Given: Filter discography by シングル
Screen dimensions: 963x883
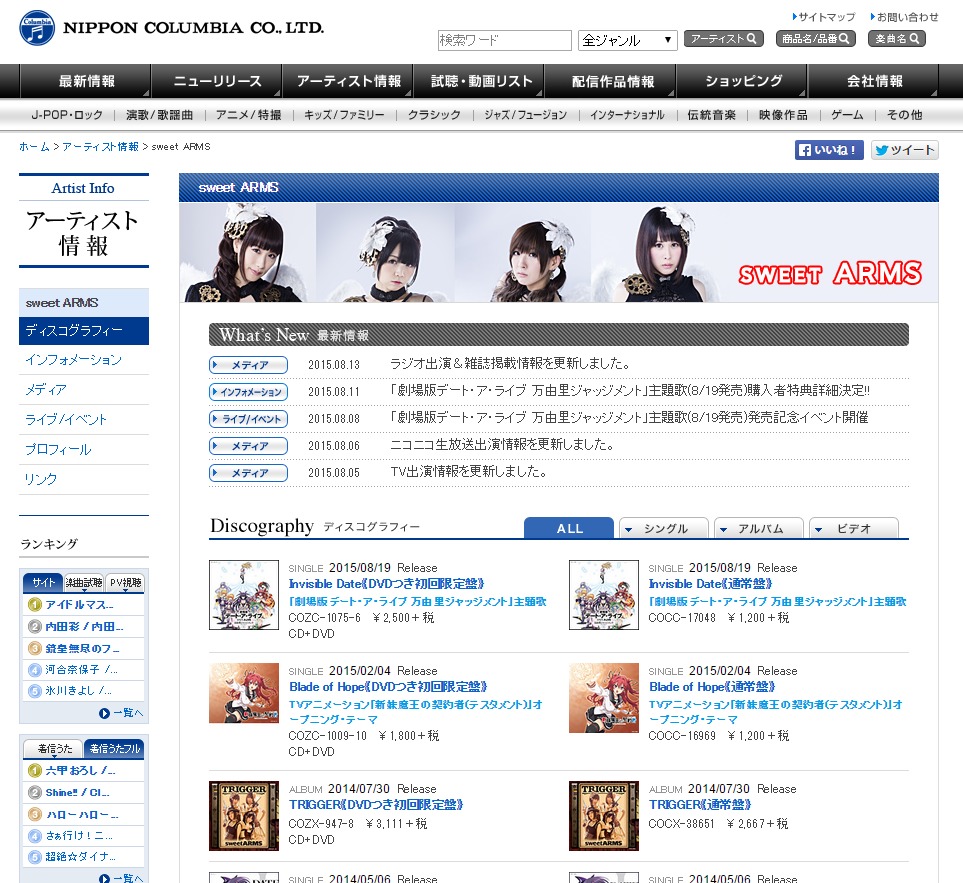Looking at the screenshot, I should (x=664, y=528).
